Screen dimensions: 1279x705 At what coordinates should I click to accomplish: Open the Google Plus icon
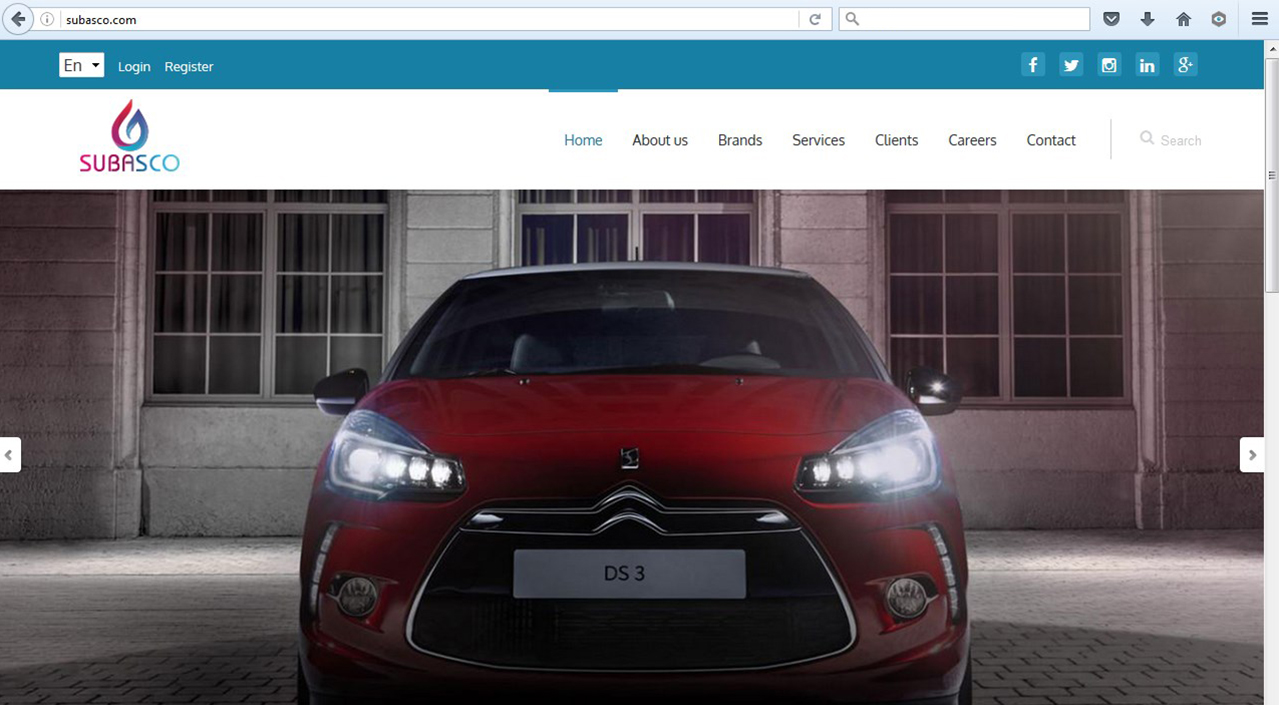pos(1185,65)
